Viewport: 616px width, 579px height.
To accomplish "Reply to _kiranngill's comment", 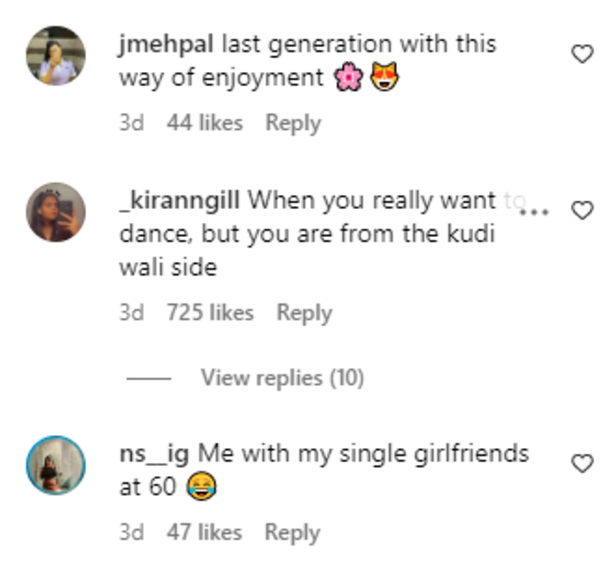I will click(304, 313).
